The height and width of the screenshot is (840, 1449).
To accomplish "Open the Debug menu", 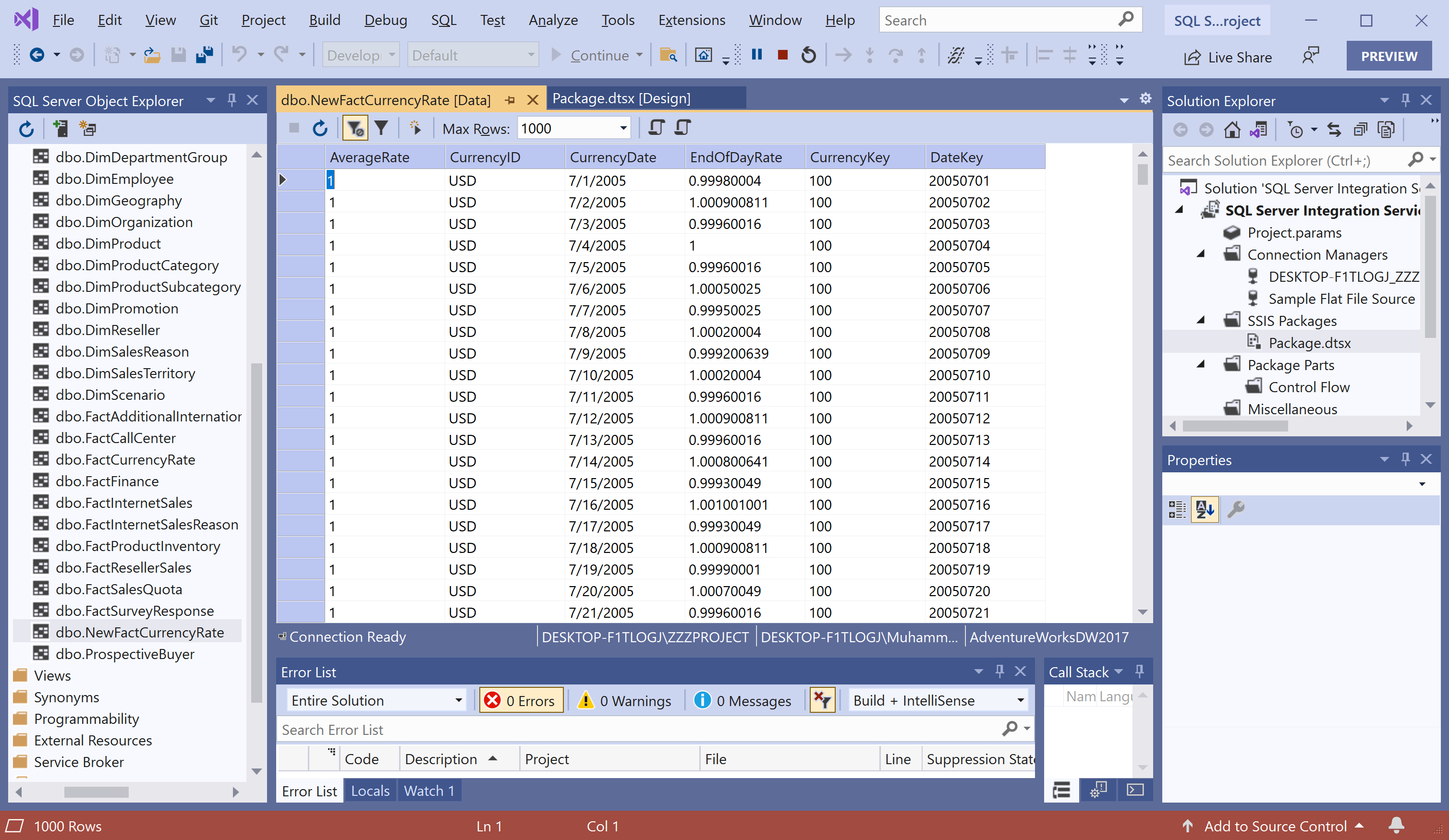I will click(x=385, y=20).
